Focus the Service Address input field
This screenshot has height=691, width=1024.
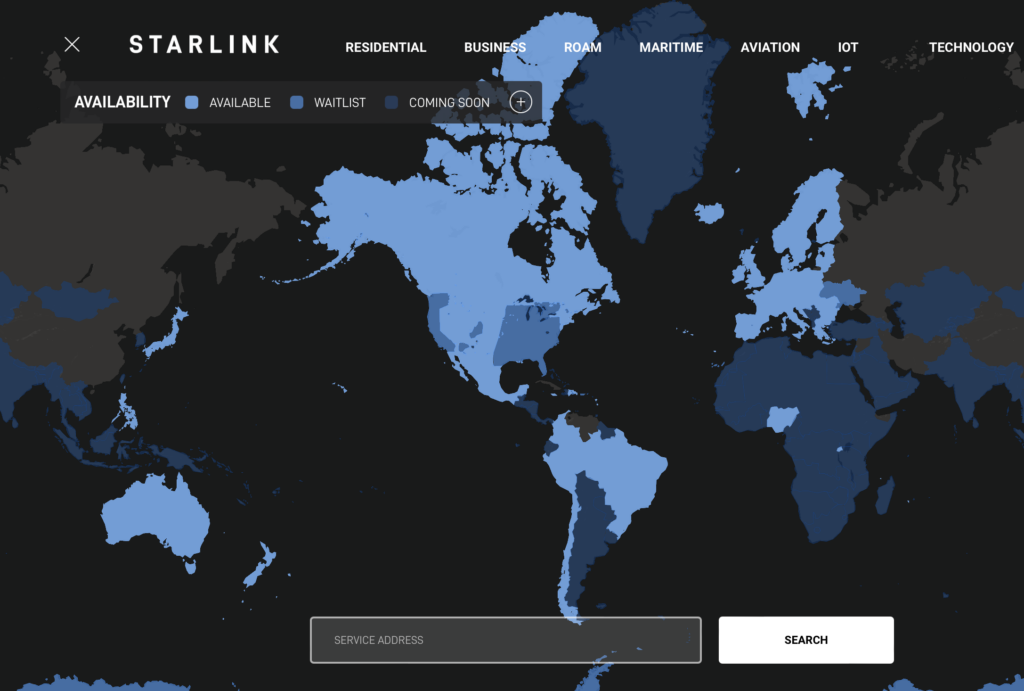[x=505, y=640]
